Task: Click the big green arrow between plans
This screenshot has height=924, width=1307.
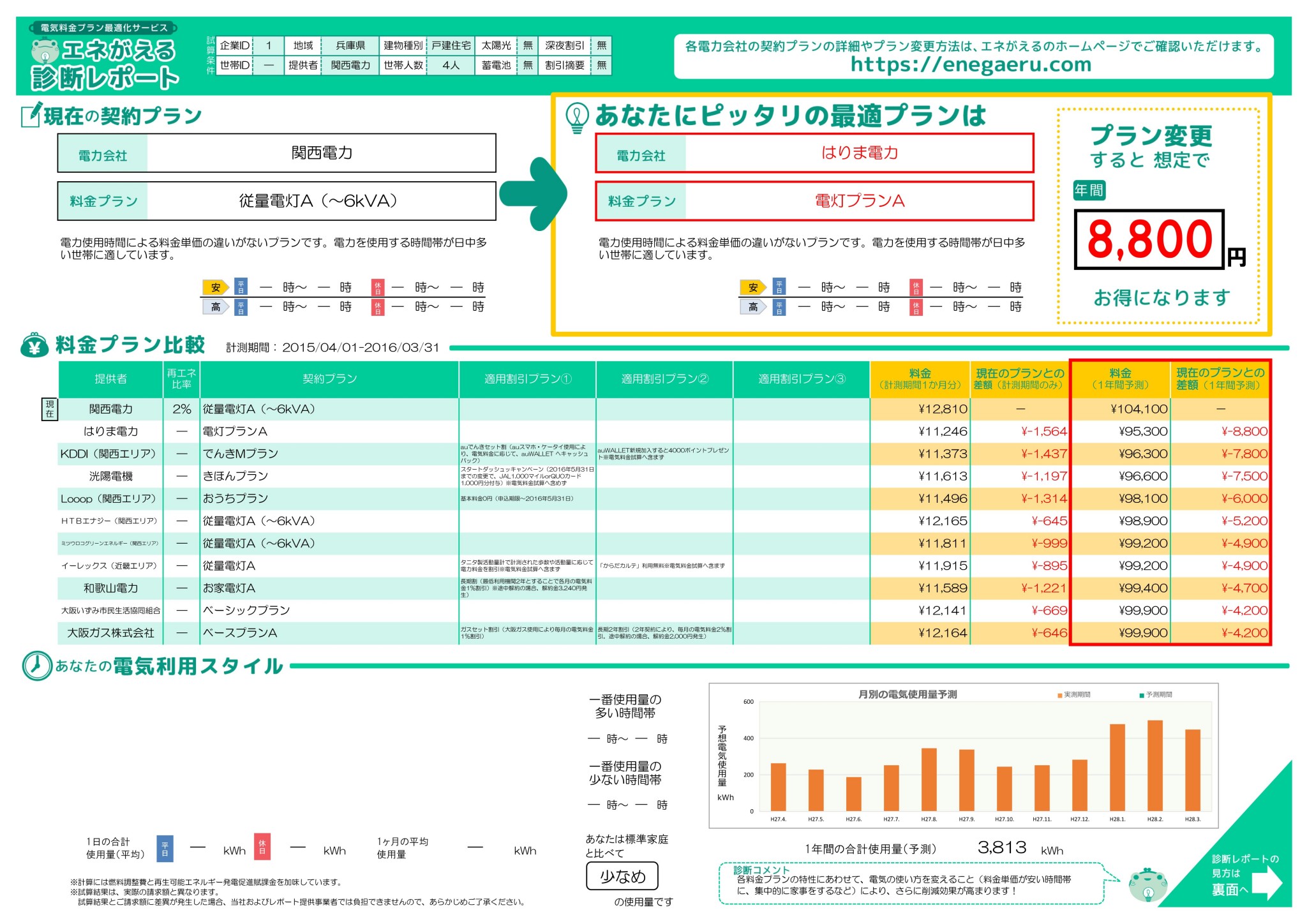Action: click(534, 193)
